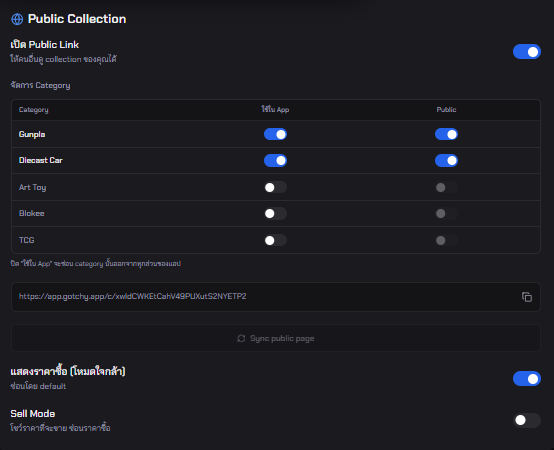Click the public URL field
Viewport: 554px width, 450px height.
tap(276, 297)
